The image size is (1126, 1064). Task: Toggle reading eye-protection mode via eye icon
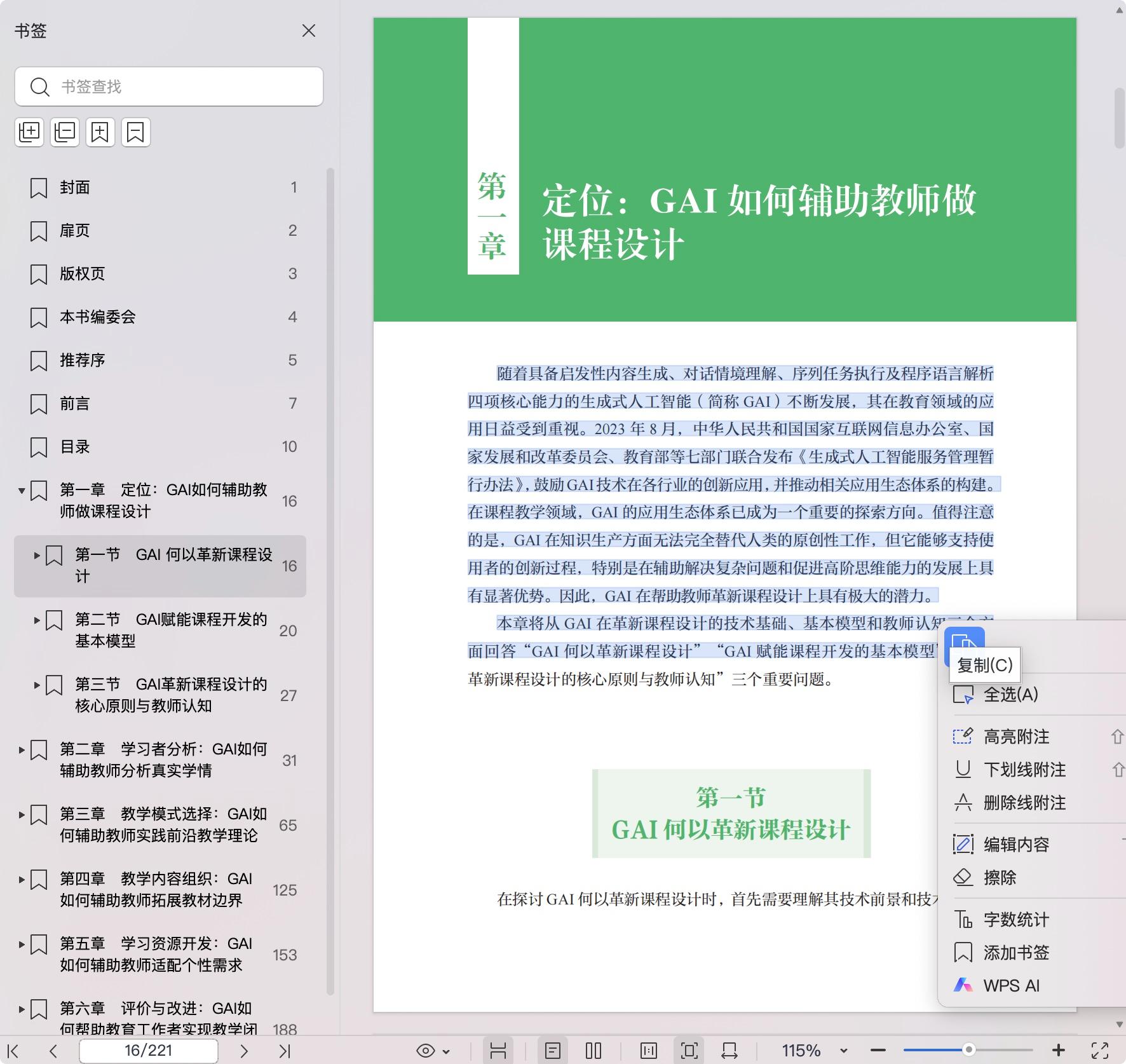[426, 1050]
